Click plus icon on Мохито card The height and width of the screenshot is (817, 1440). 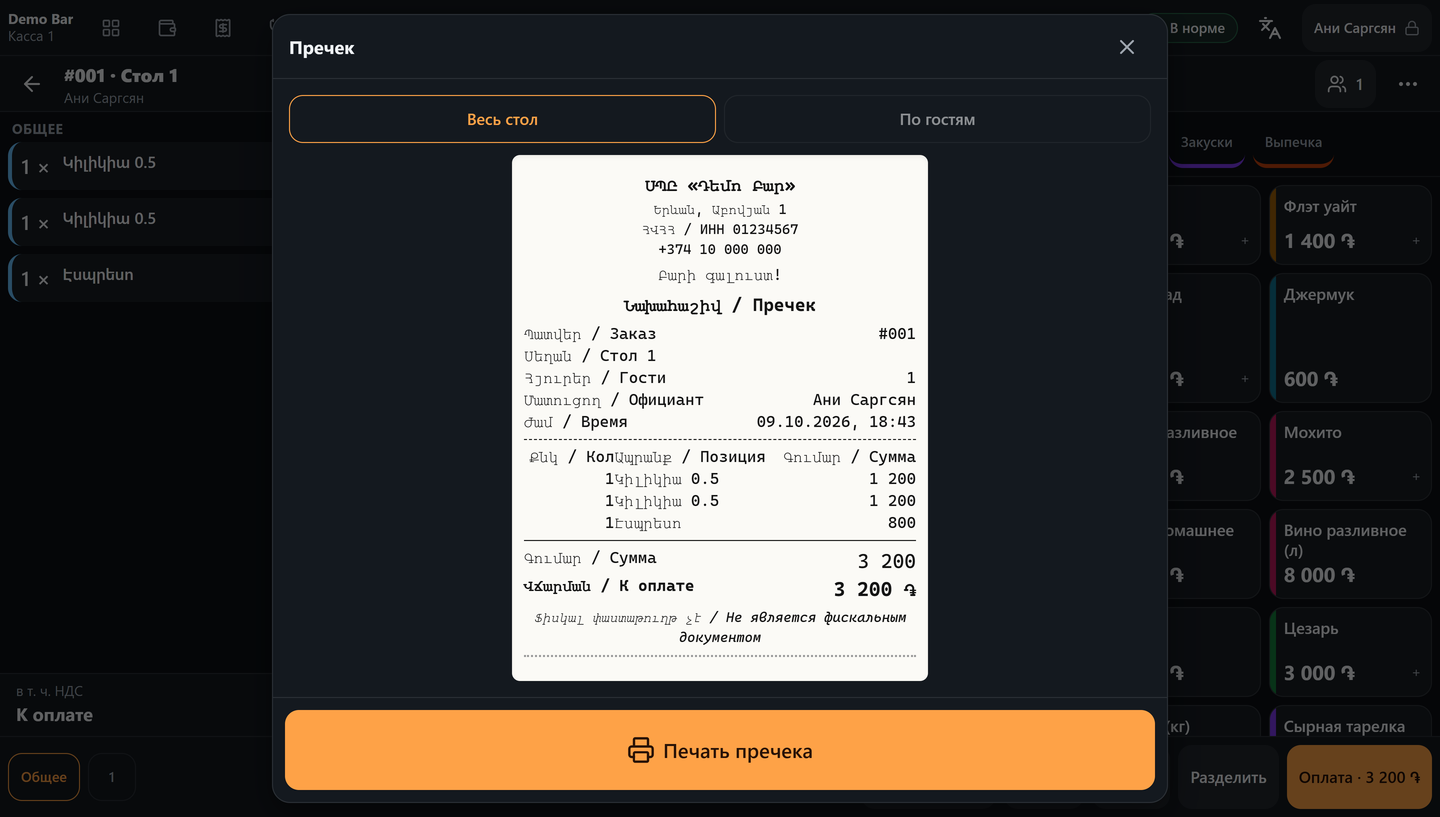pyautogui.click(x=1416, y=477)
